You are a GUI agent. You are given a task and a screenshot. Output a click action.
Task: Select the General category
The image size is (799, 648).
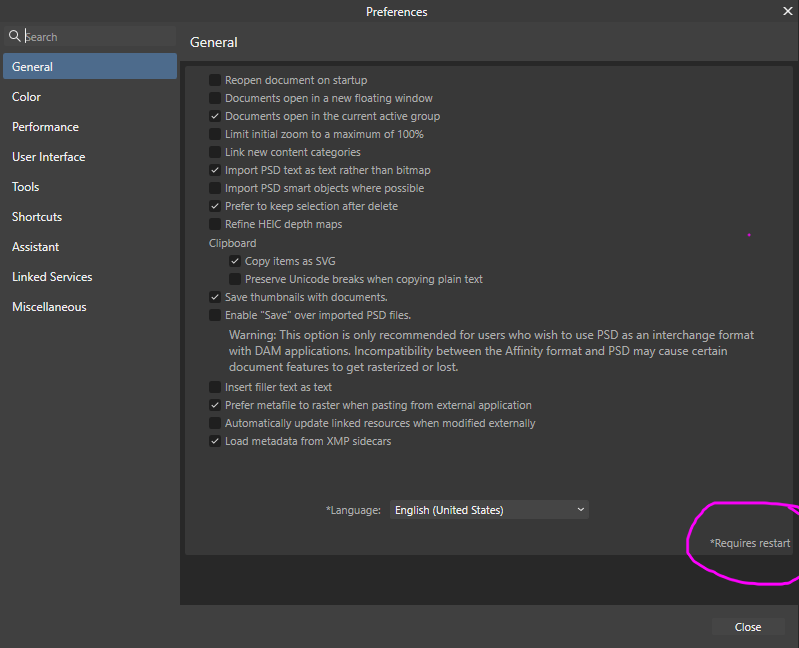click(x=90, y=66)
